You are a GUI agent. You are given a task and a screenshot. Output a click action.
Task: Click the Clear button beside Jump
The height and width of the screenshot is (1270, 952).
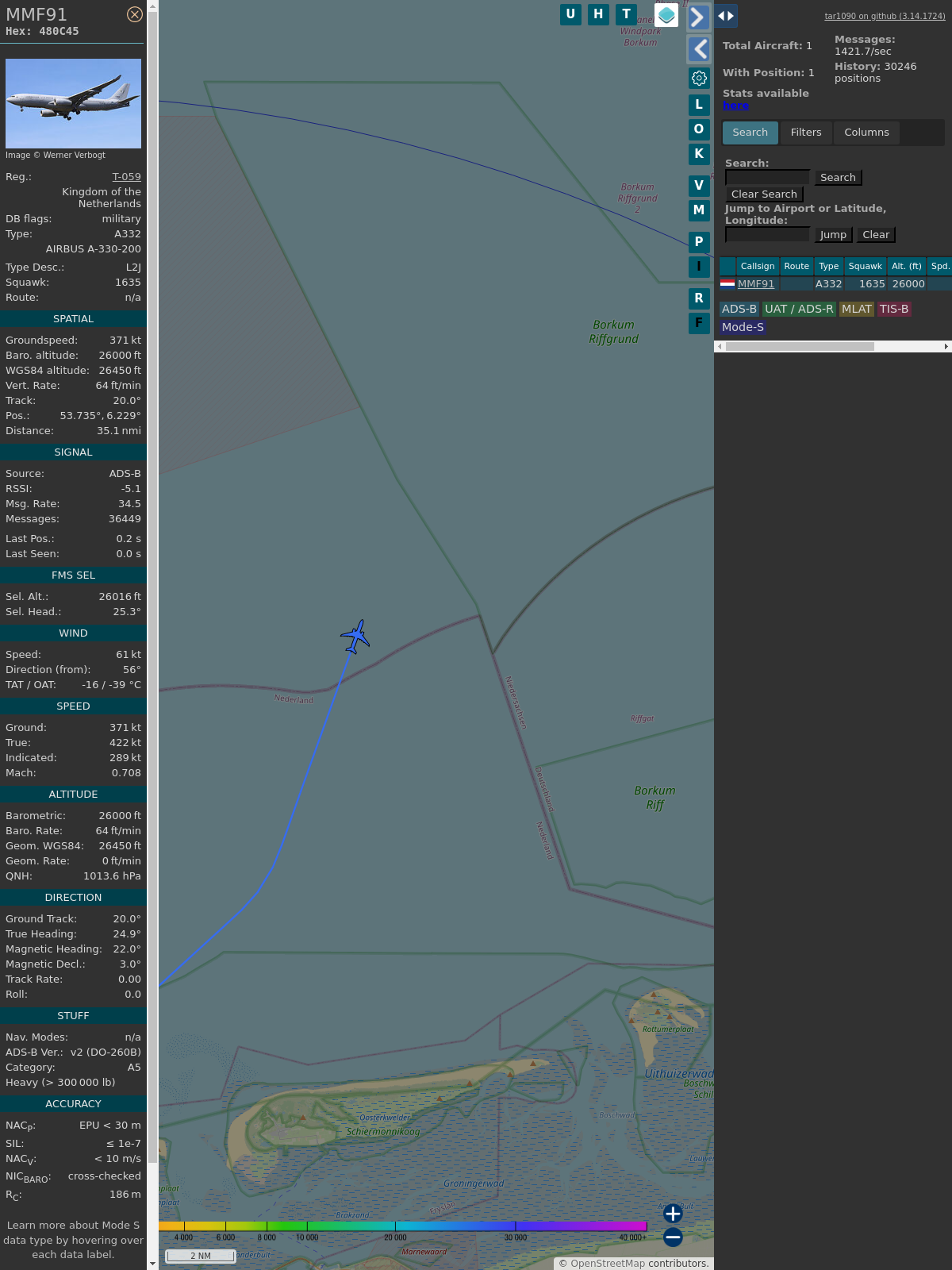(876, 235)
